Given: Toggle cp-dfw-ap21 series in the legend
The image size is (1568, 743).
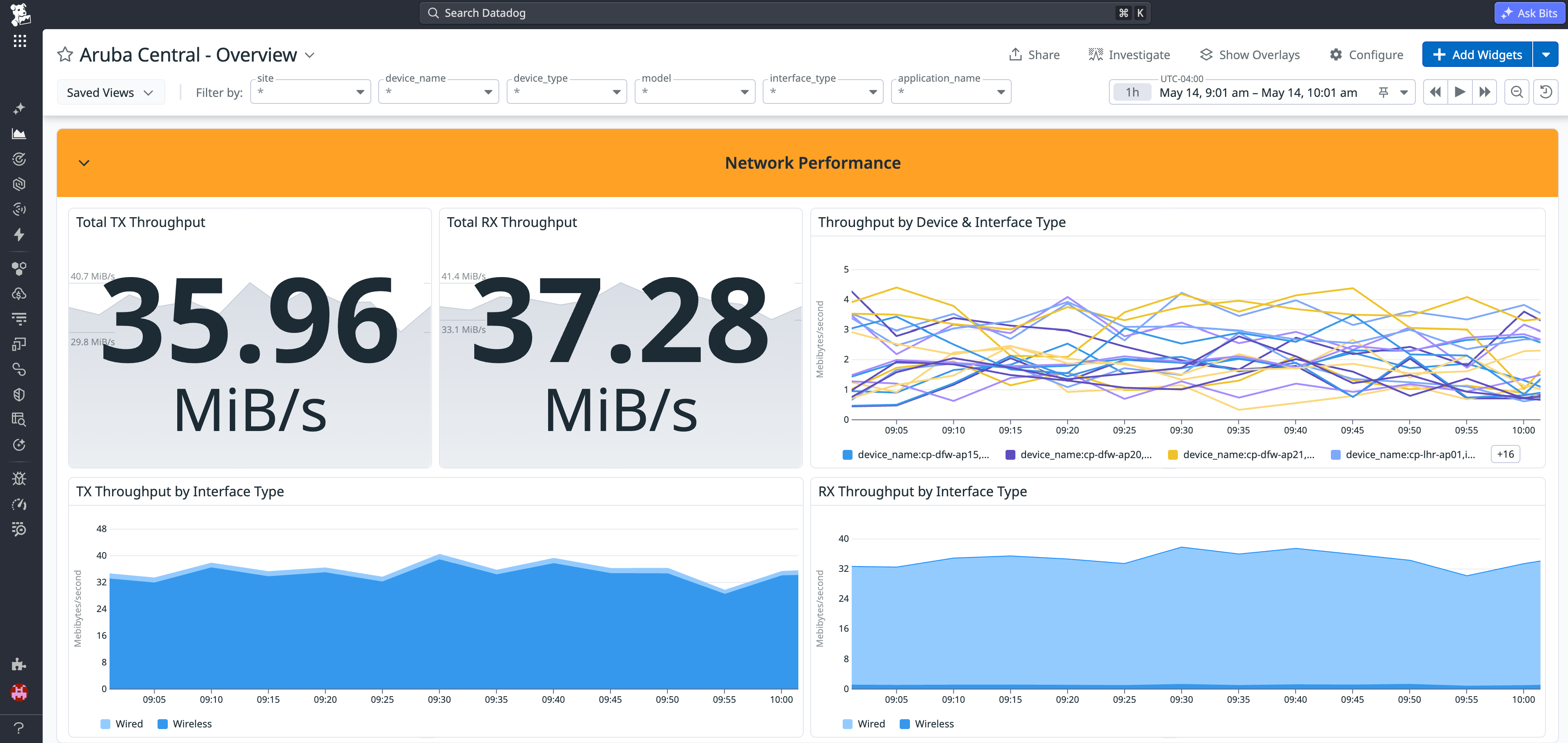Looking at the screenshot, I should [x=1241, y=454].
